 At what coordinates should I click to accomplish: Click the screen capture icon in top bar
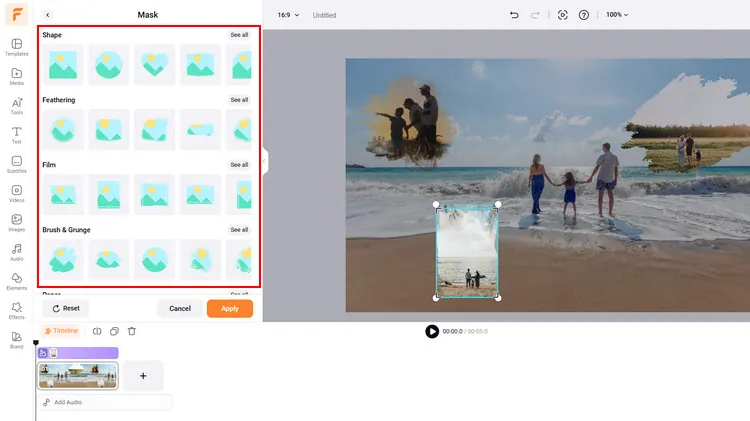562,15
